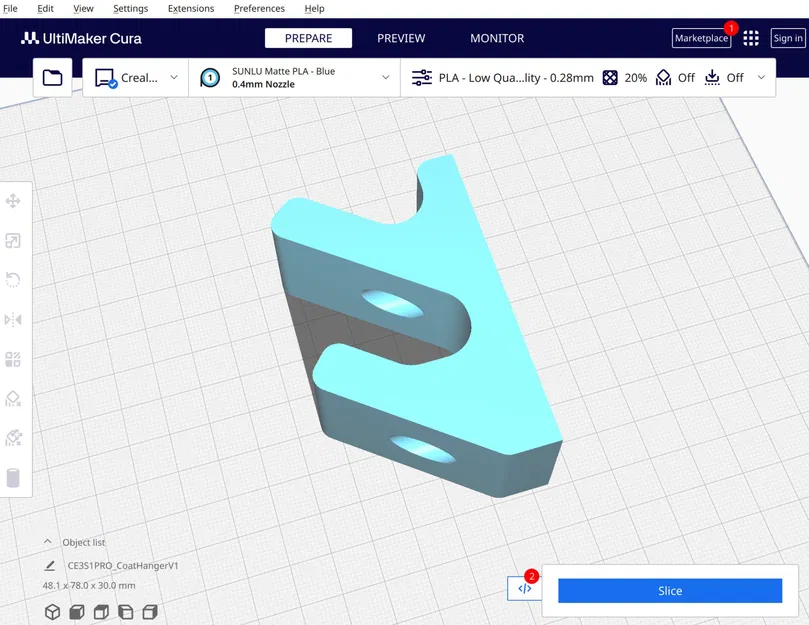
Task: Switch to the PREPARE stage
Action: [x=309, y=38]
